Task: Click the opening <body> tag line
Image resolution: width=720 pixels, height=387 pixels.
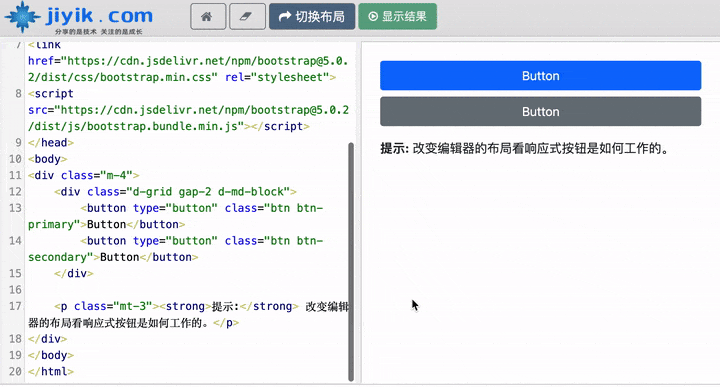Action: pyautogui.click(x=48, y=159)
